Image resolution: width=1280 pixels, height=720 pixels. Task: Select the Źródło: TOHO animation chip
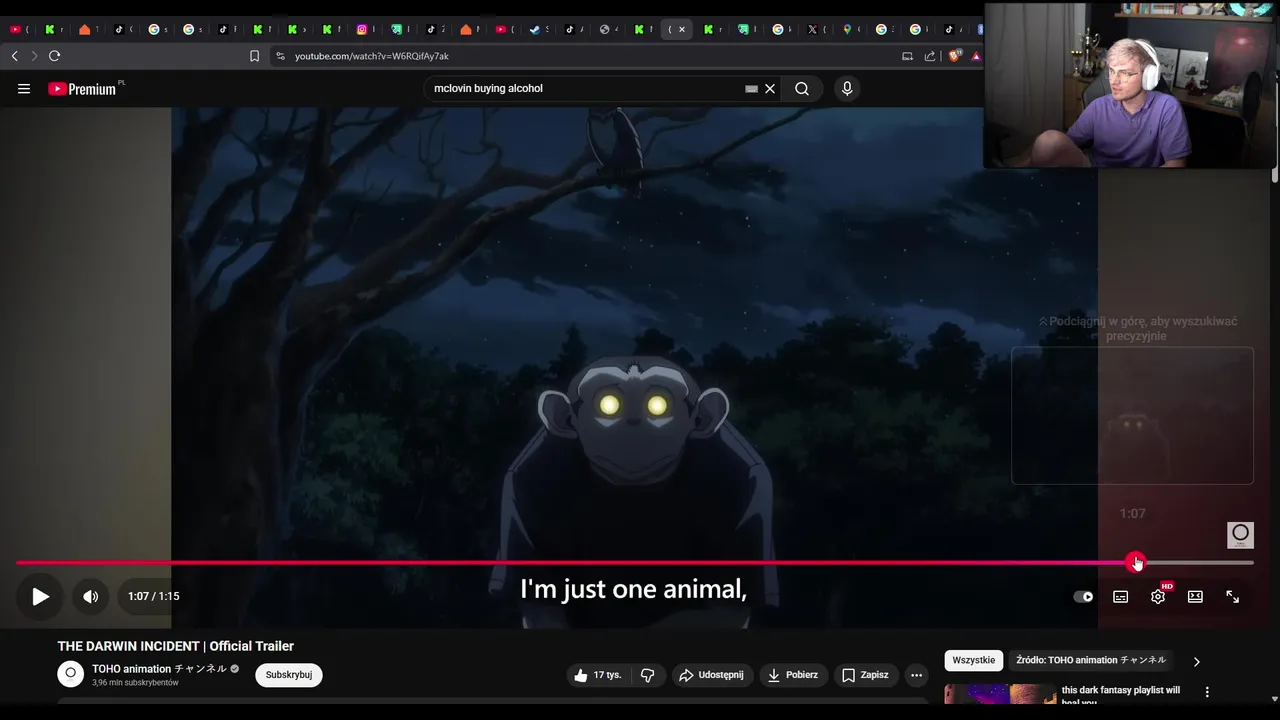pyautogui.click(x=1091, y=660)
